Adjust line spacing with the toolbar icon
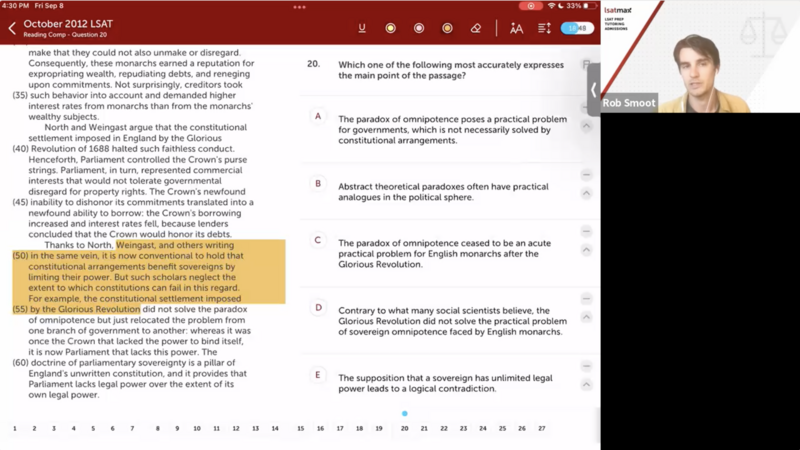 (x=544, y=28)
